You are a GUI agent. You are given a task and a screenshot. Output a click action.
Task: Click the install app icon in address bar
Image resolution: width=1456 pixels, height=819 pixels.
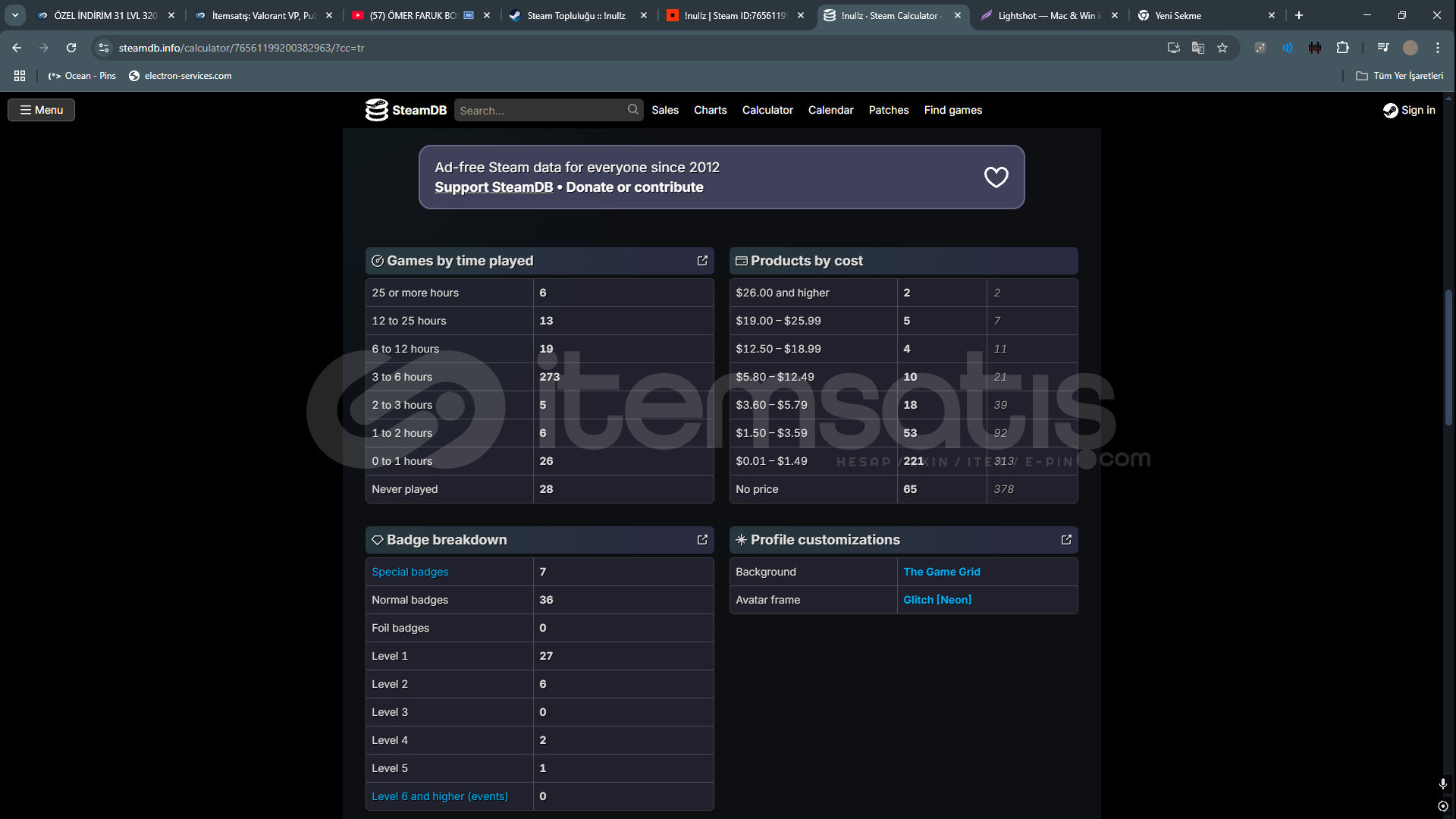point(1174,48)
